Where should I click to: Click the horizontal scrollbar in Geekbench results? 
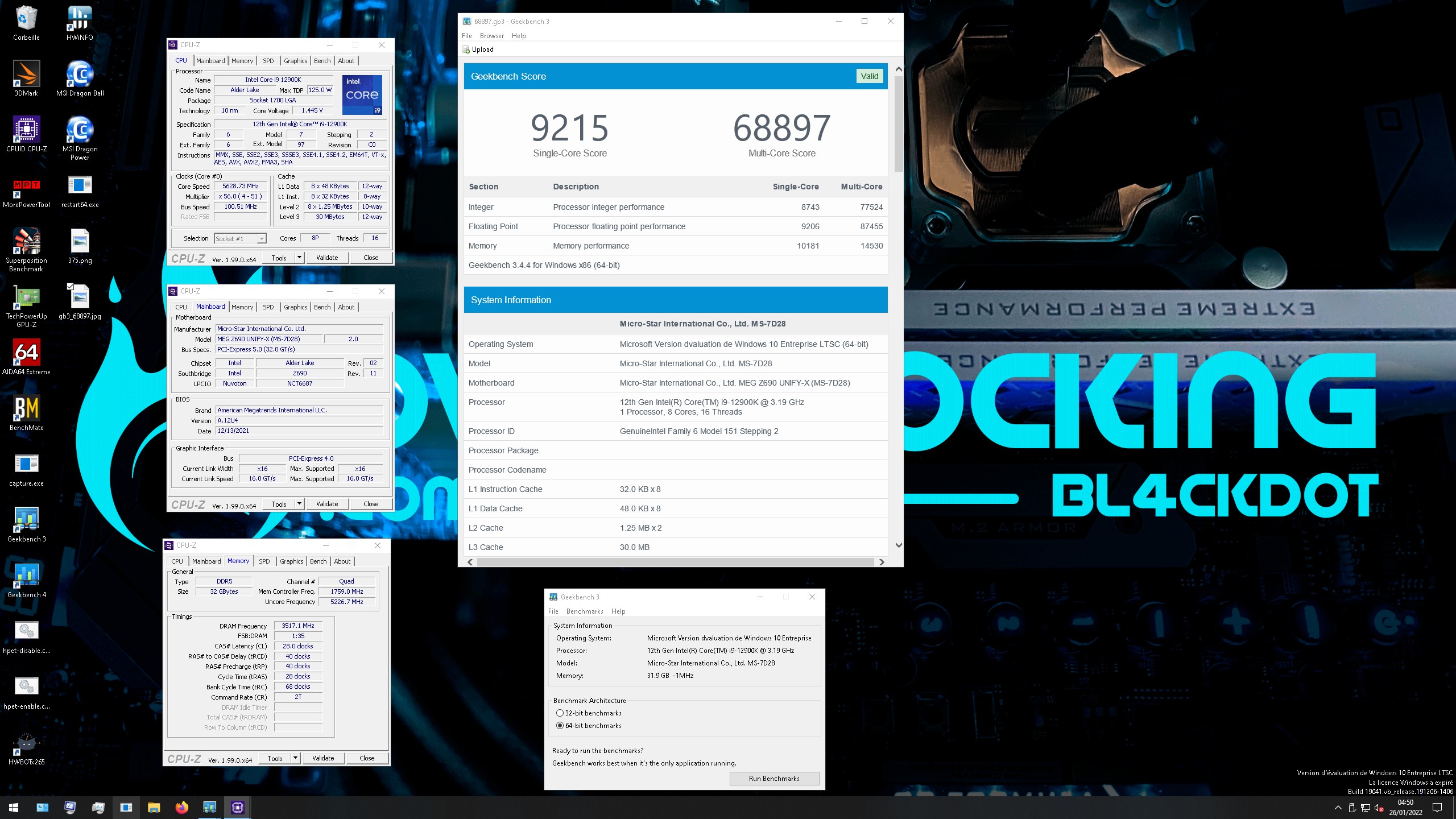pos(675,562)
